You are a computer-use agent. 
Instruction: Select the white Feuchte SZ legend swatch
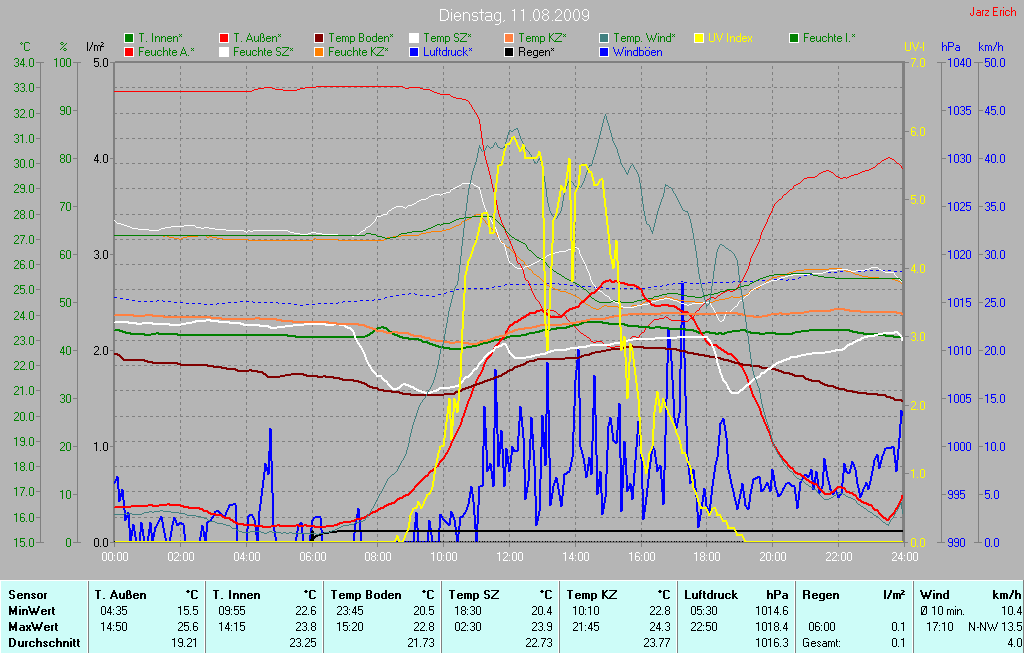coord(224,52)
